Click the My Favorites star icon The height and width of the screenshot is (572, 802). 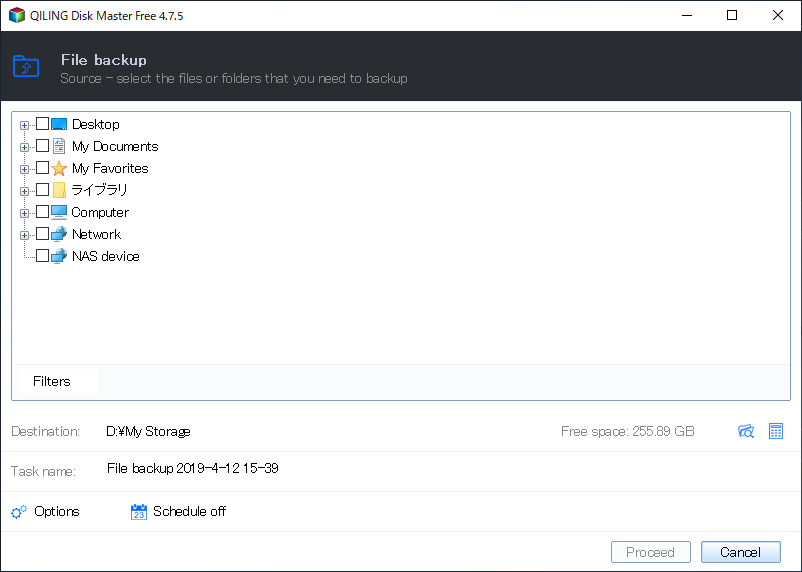[x=59, y=168]
